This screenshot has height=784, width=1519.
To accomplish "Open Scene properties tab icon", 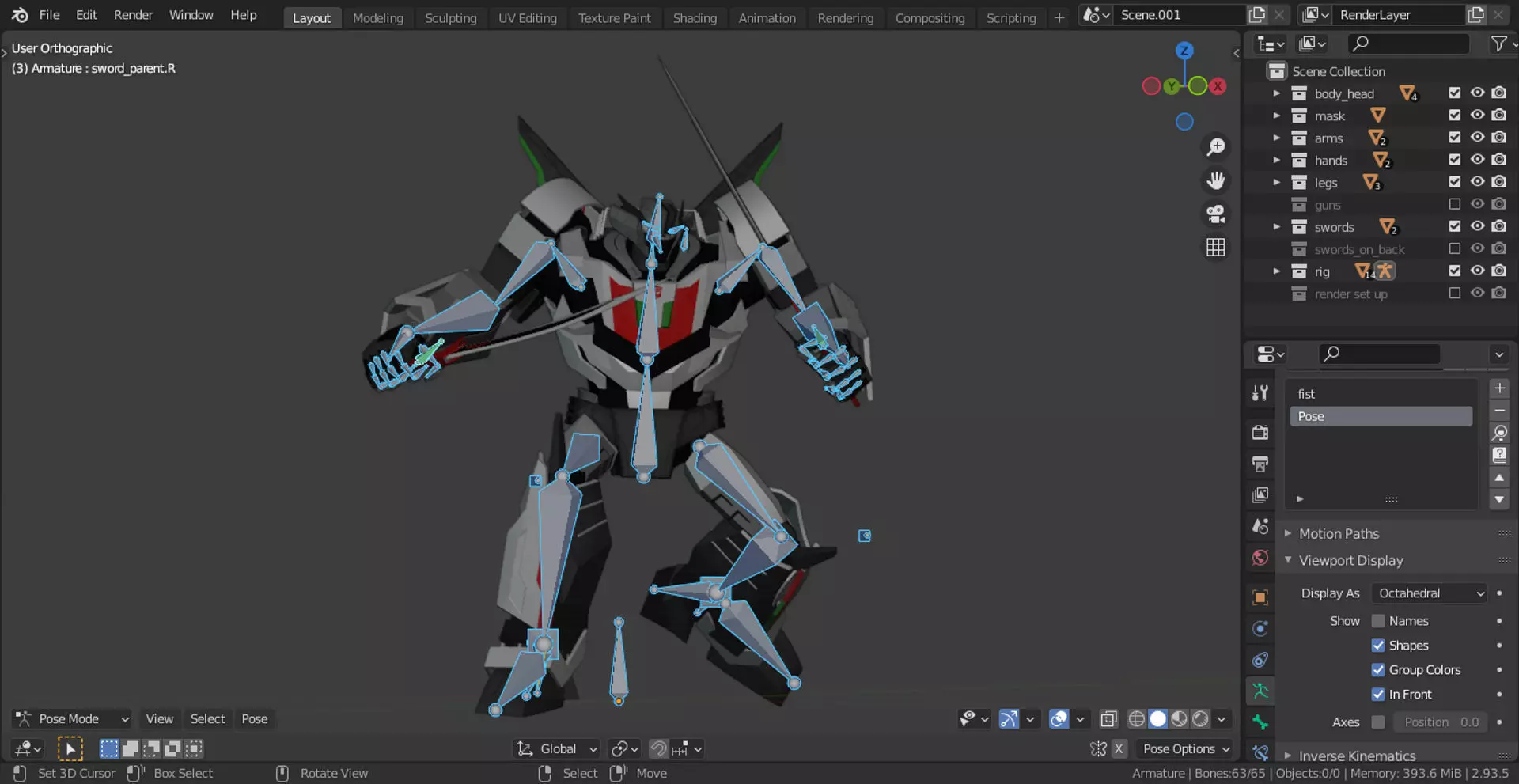I will tap(1260, 526).
